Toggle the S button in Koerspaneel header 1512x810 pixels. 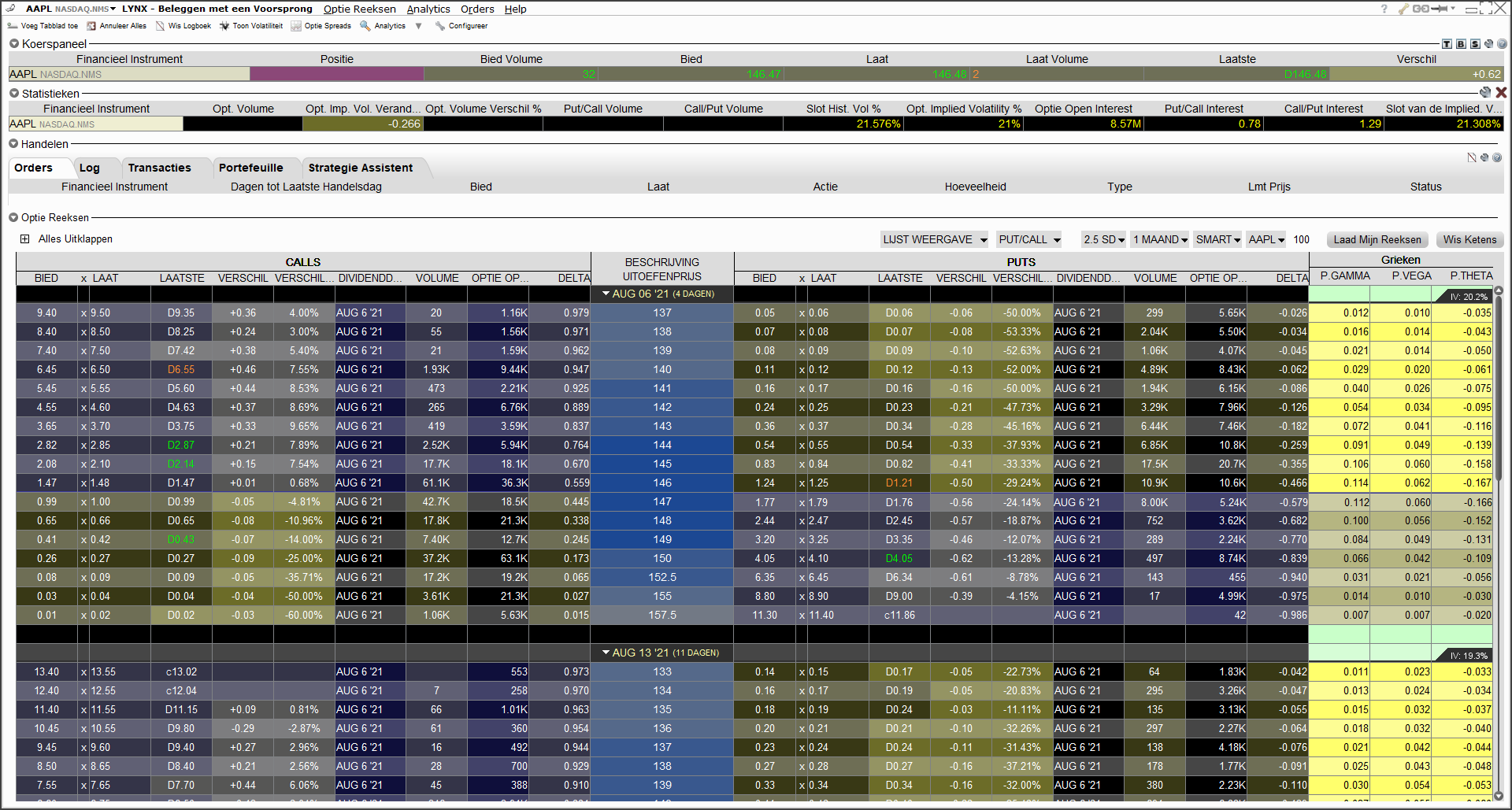1475,44
